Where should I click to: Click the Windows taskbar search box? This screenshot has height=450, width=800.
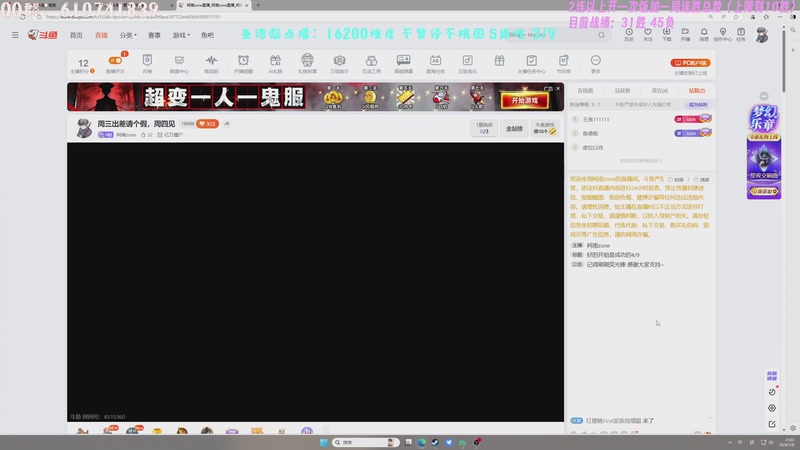[364, 442]
